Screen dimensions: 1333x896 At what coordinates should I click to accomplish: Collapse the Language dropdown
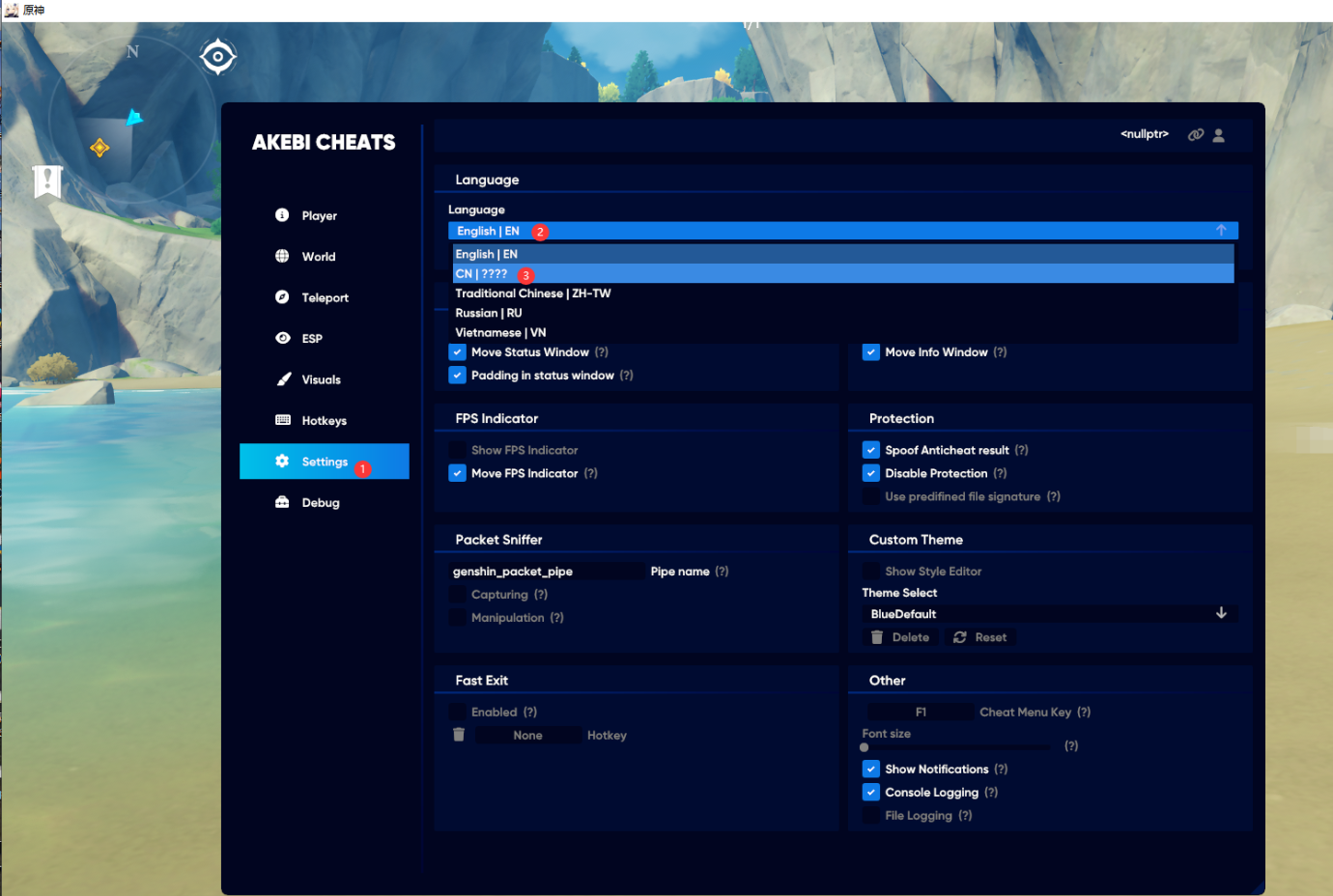click(x=843, y=231)
